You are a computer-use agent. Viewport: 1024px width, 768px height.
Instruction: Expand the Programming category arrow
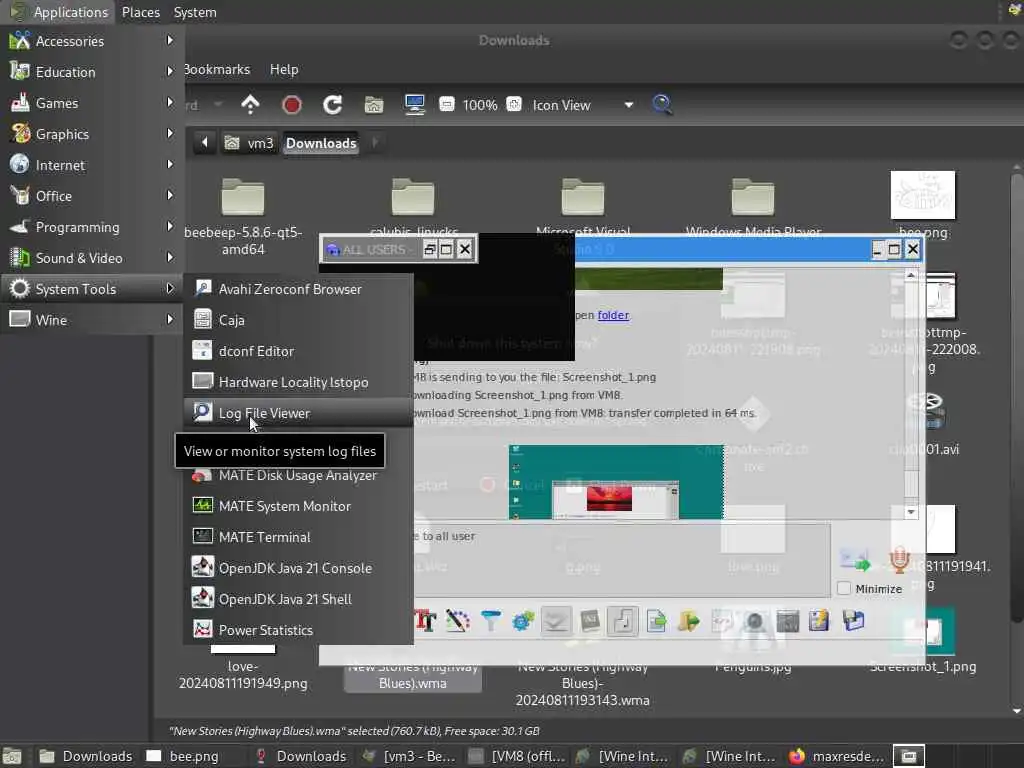170,227
